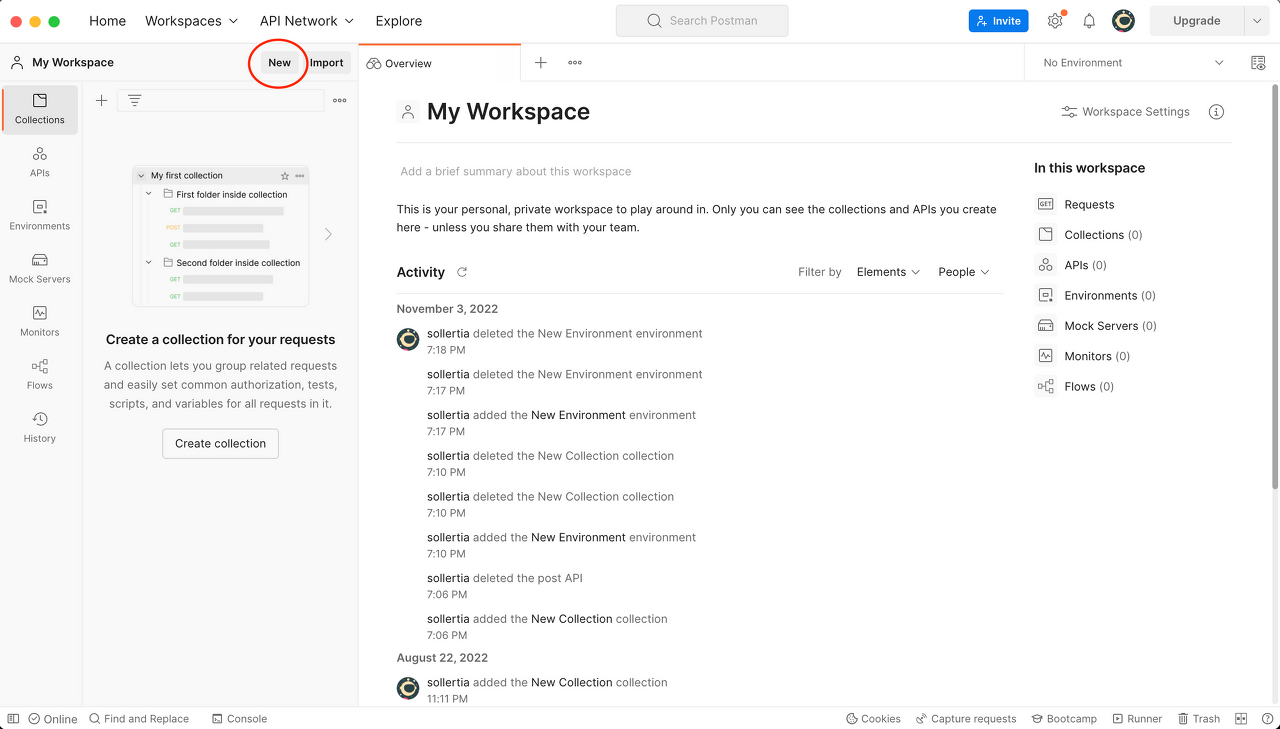Image resolution: width=1280 pixels, height=729 pixels.
Task: Open Cookies manager
Action: point(873,718)
